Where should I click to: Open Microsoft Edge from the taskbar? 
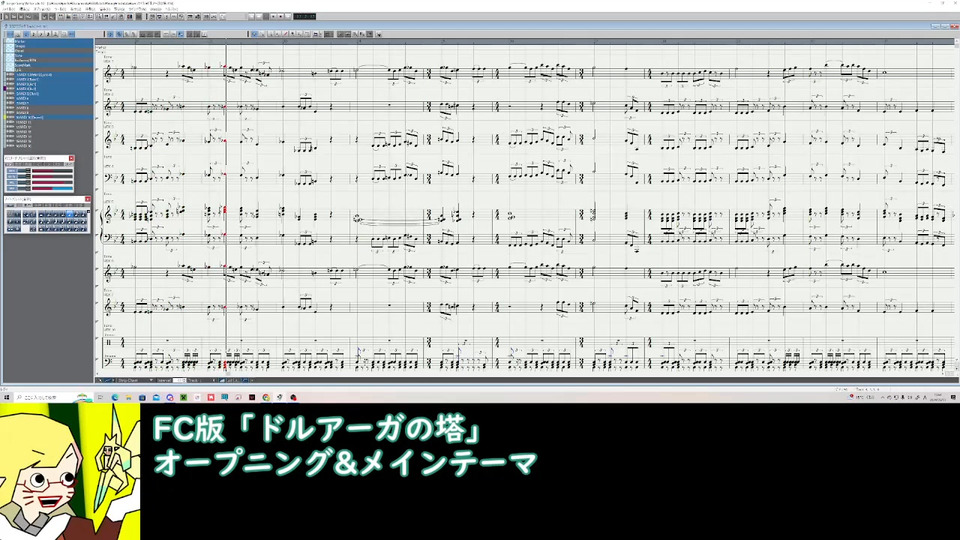pyautogui.click(x=115, y=397)
